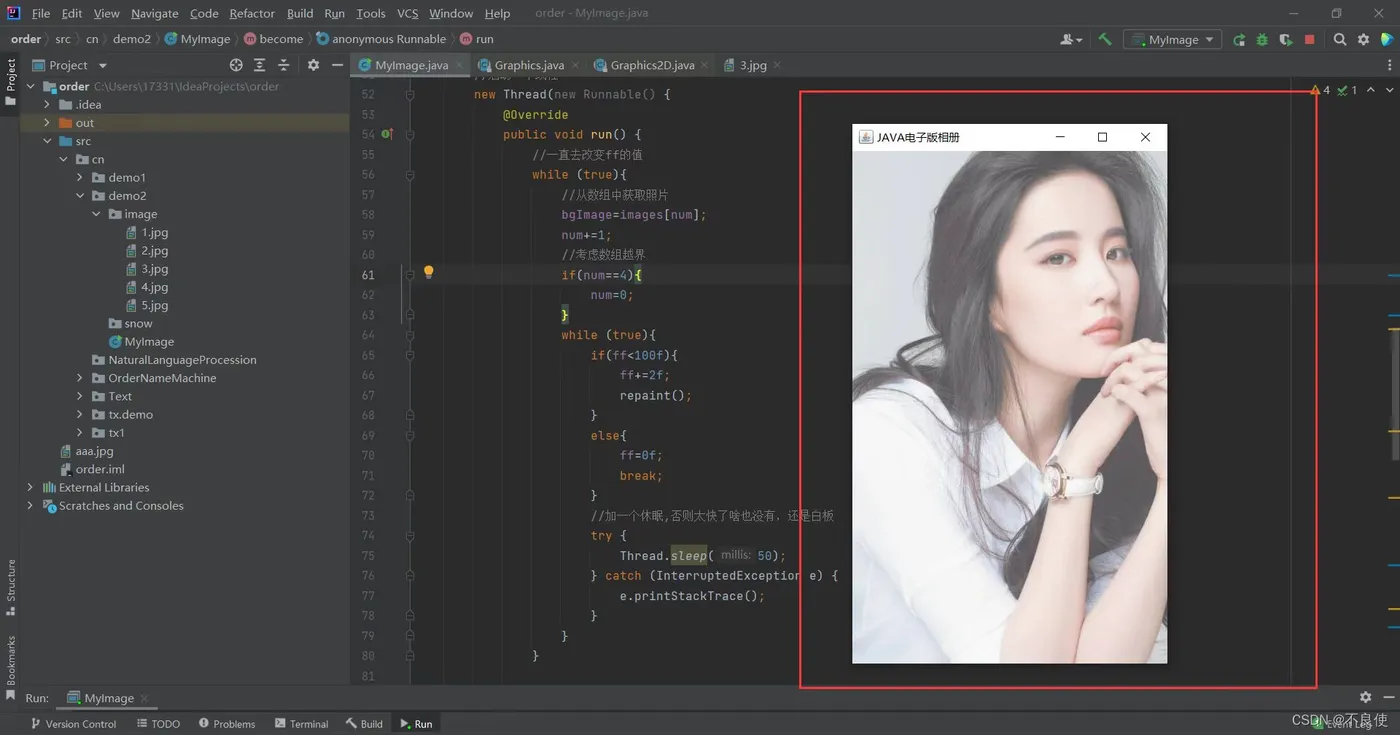Click Collapse All icon in Project panel

tap(284, 65)
